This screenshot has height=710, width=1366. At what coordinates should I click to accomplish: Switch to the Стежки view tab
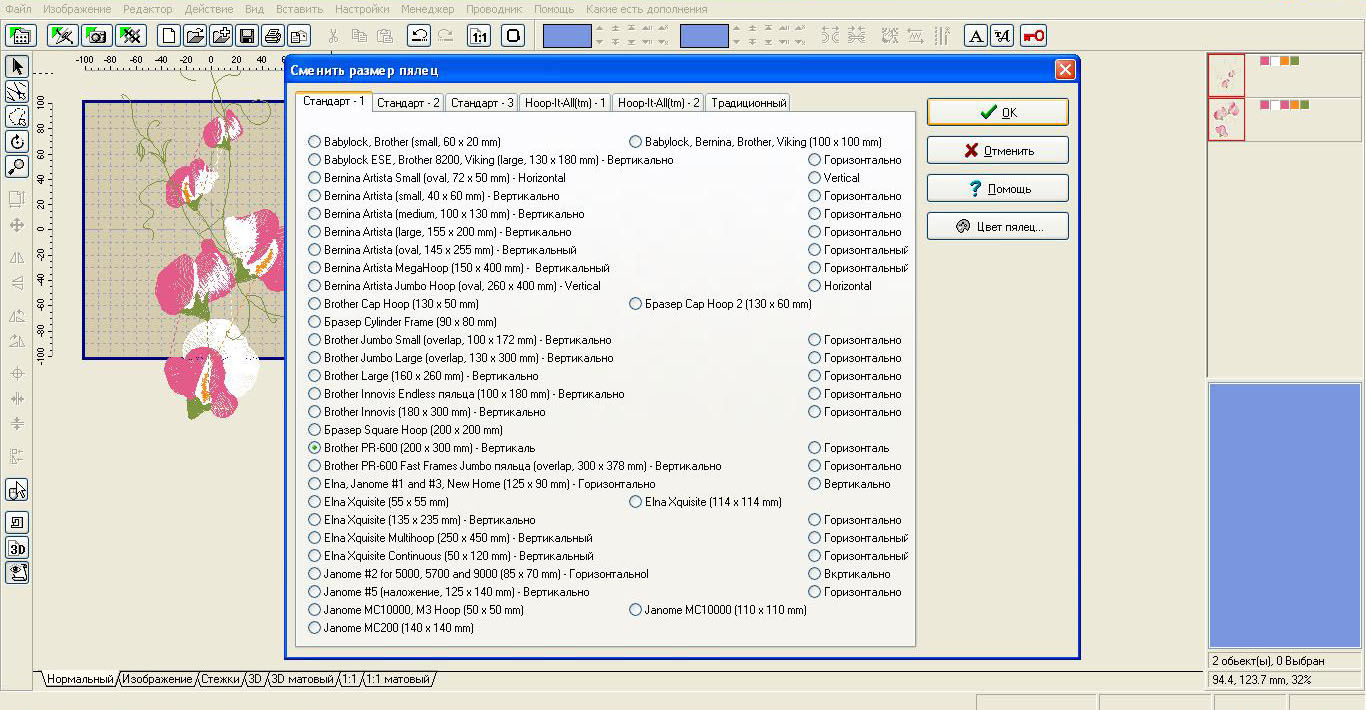(221, 679)
